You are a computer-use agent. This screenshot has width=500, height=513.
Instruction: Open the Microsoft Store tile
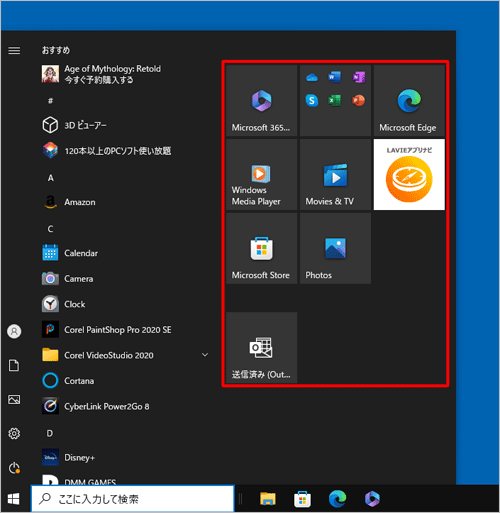[x=261, y=249]
